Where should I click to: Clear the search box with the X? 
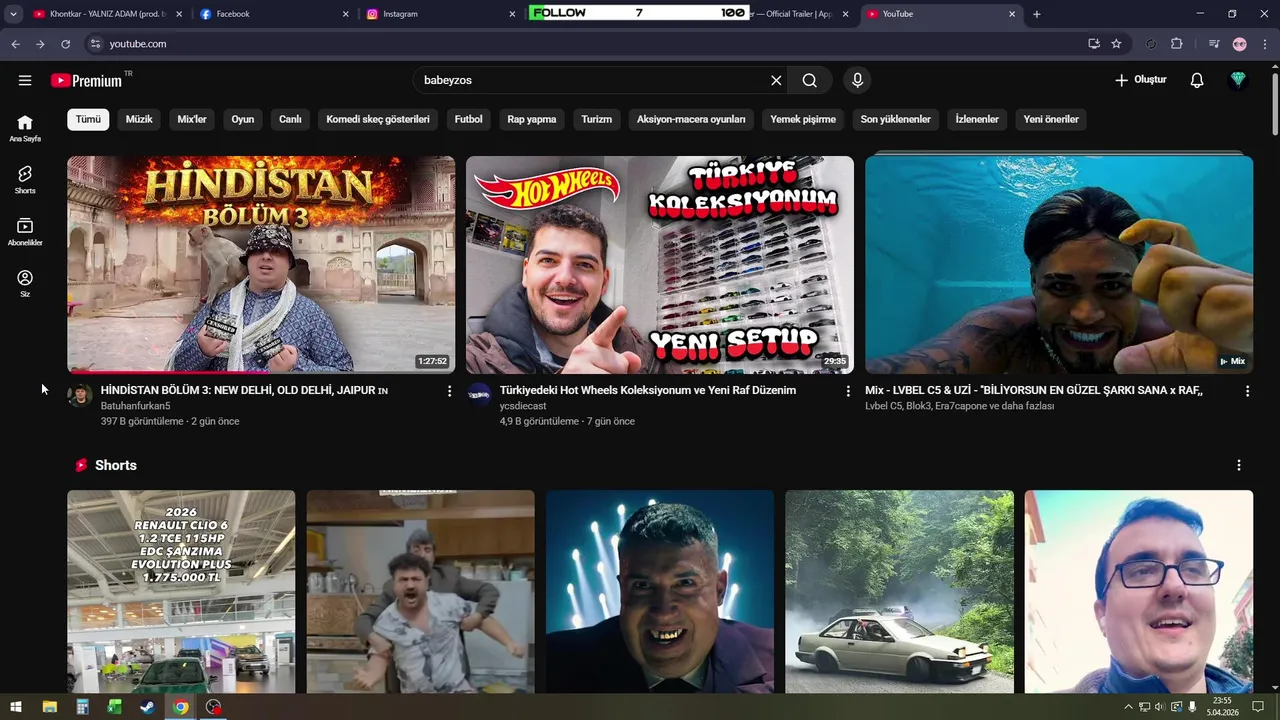pos(776,80)
